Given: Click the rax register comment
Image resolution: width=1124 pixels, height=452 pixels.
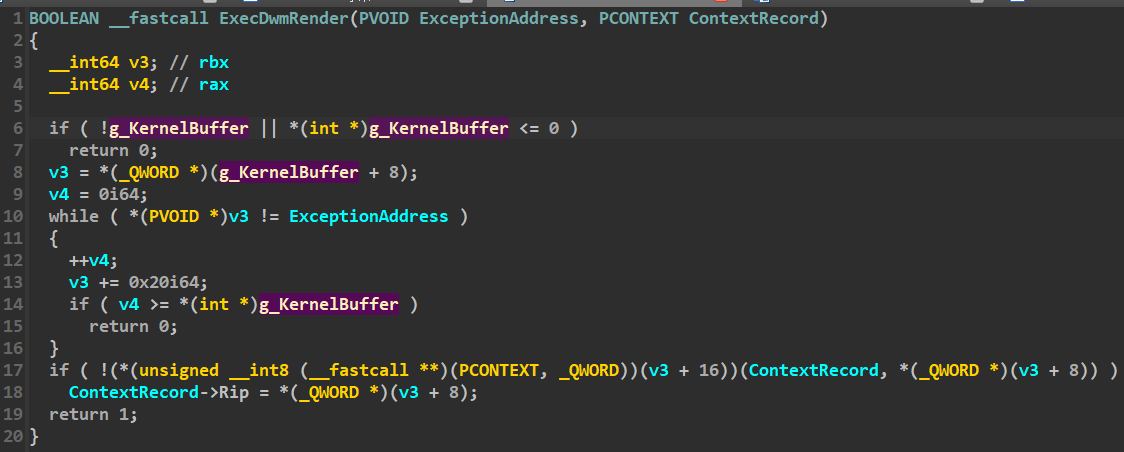Looking at the screenshot, I should tap(214, 85).
